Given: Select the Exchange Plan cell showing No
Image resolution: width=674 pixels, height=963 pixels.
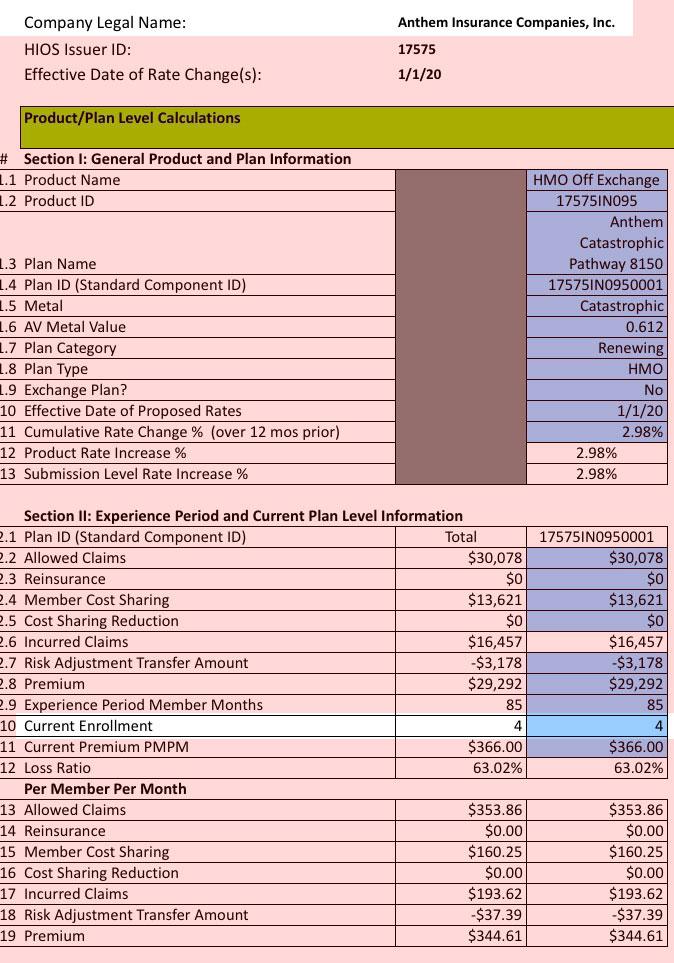Looking at the screenshot, I should click(596, 390).
